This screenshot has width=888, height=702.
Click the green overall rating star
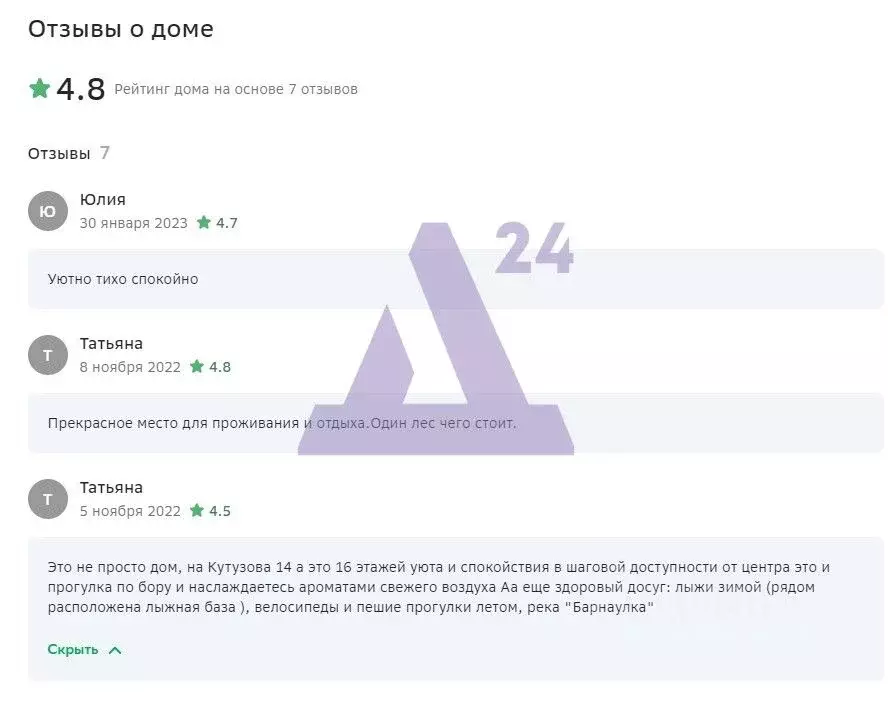(40, 88)
